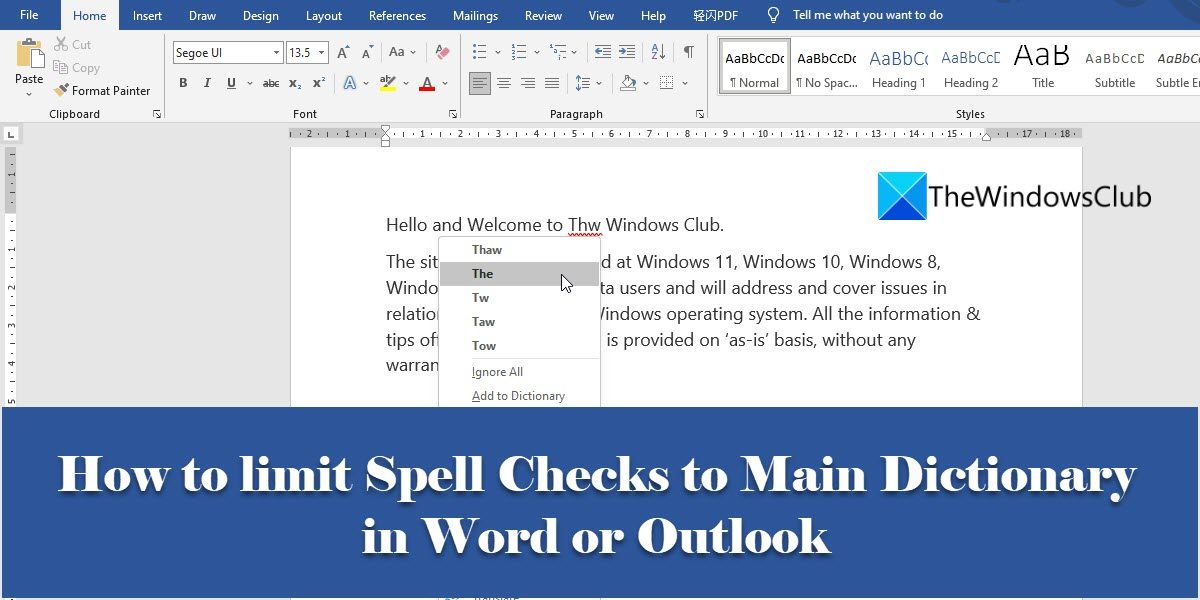Toggle Bold formatting
The width and height of the screenshot is (1200, 600).
(183, 84)
